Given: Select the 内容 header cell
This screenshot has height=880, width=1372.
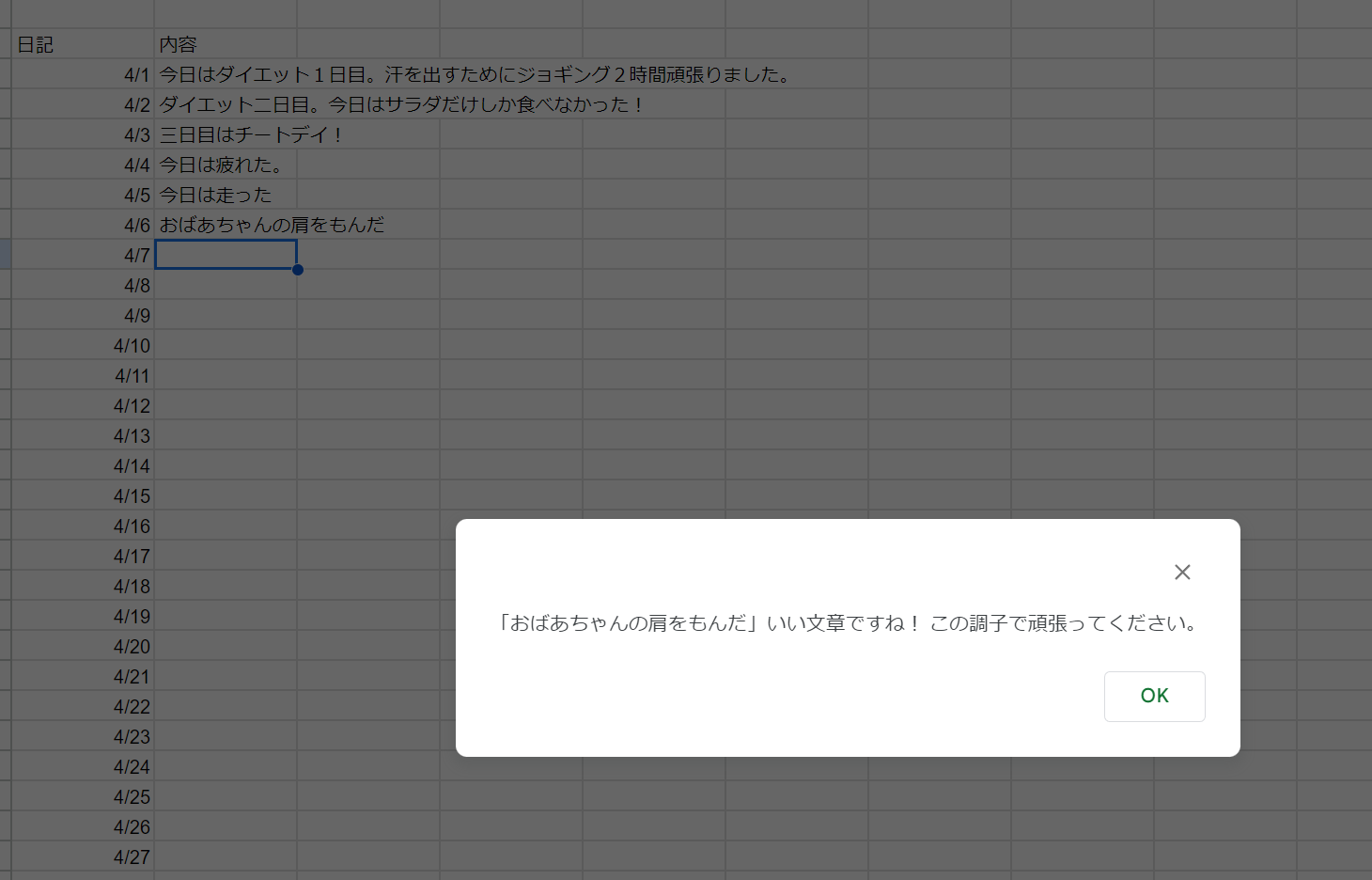Looking at the screenshot, I should click(x=226, y=44).
